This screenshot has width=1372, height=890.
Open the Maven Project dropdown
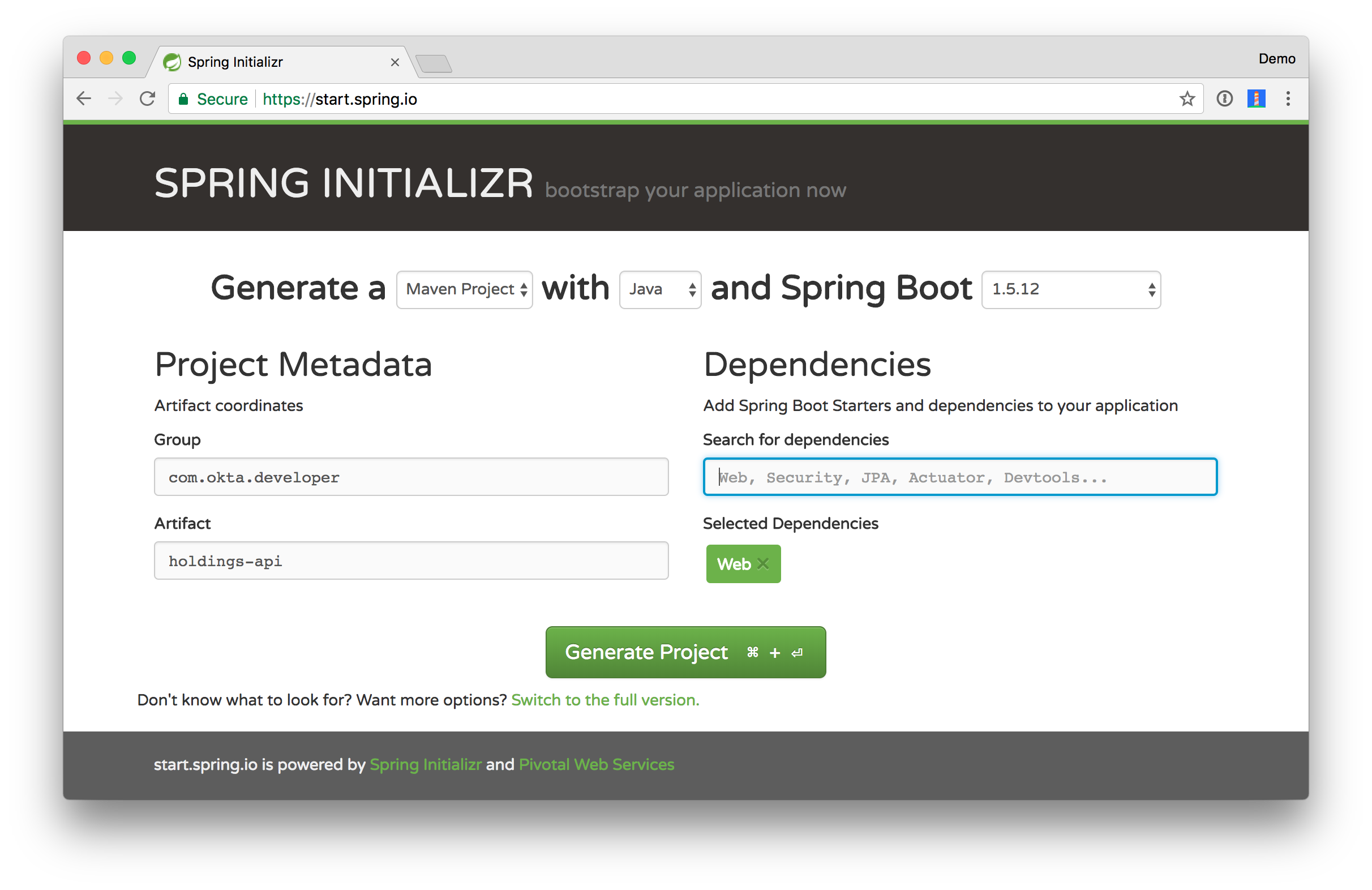(464, 289)
